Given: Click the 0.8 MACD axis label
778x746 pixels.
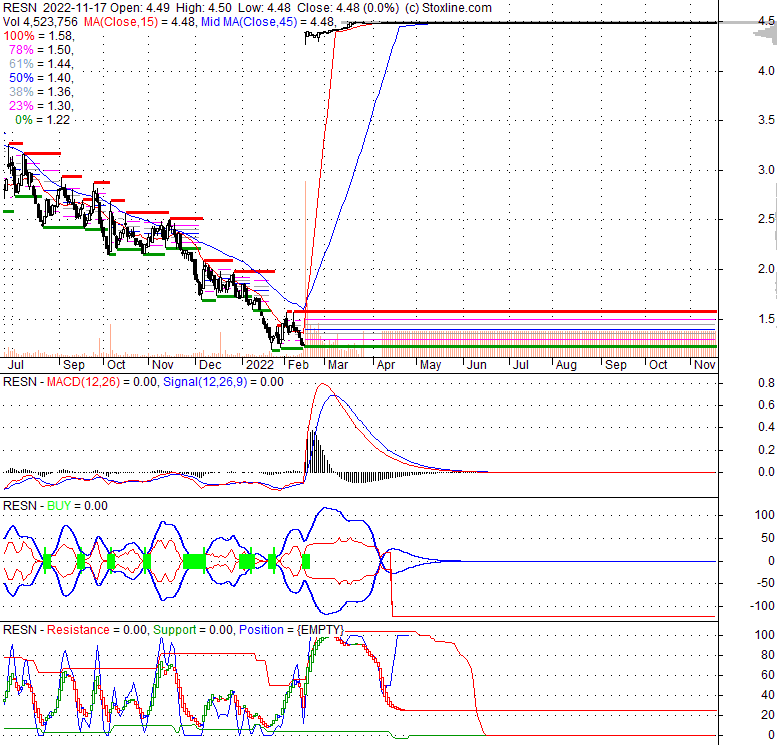Looking at the screenshot, I should 766,383.
